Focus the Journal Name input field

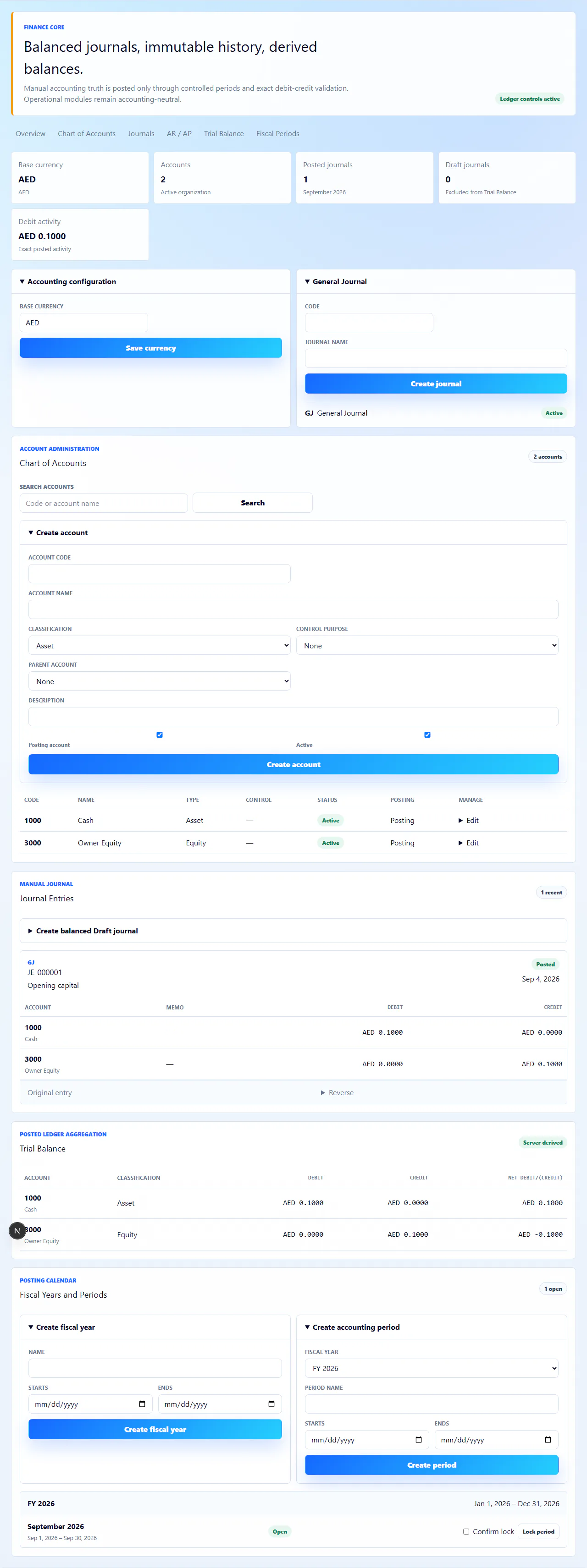(436, 358)
